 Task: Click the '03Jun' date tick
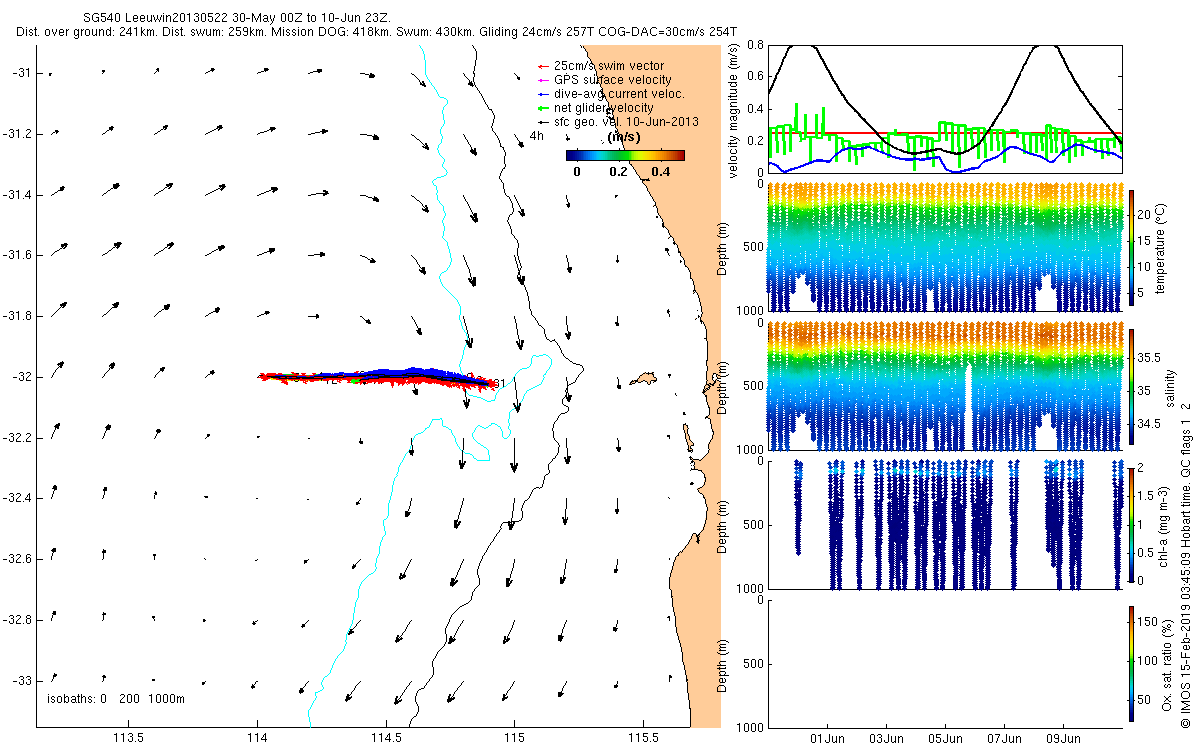click(887, 740)
